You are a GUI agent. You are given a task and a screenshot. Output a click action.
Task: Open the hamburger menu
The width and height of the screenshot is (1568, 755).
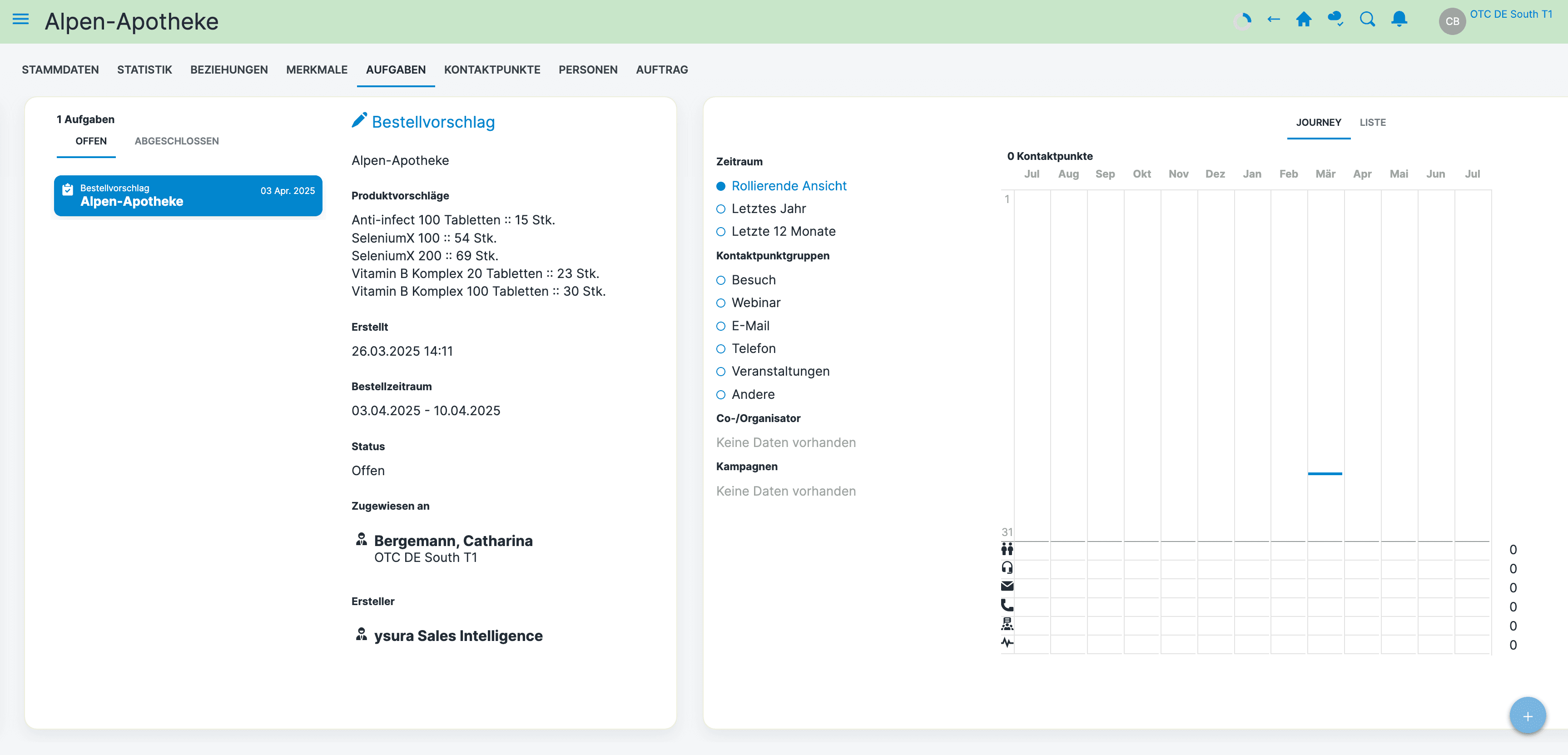(21, 20)
